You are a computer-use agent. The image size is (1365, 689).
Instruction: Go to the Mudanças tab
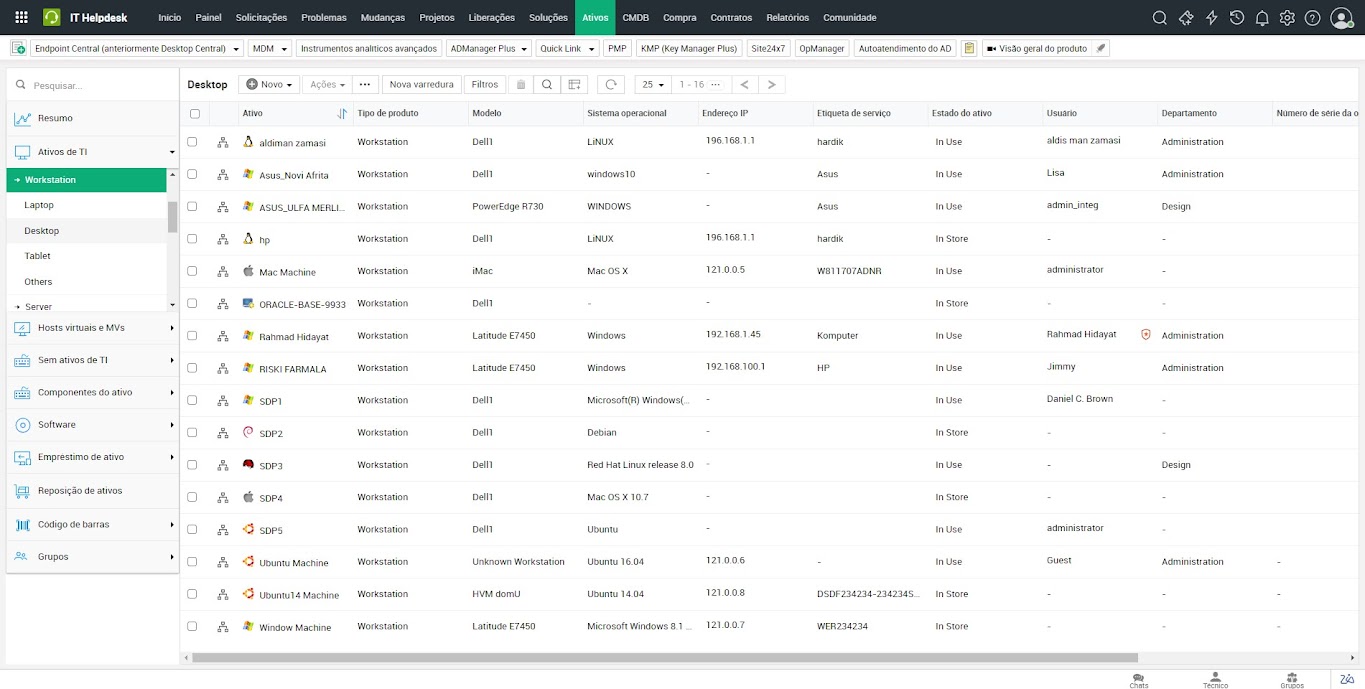(x=383, y=17)
